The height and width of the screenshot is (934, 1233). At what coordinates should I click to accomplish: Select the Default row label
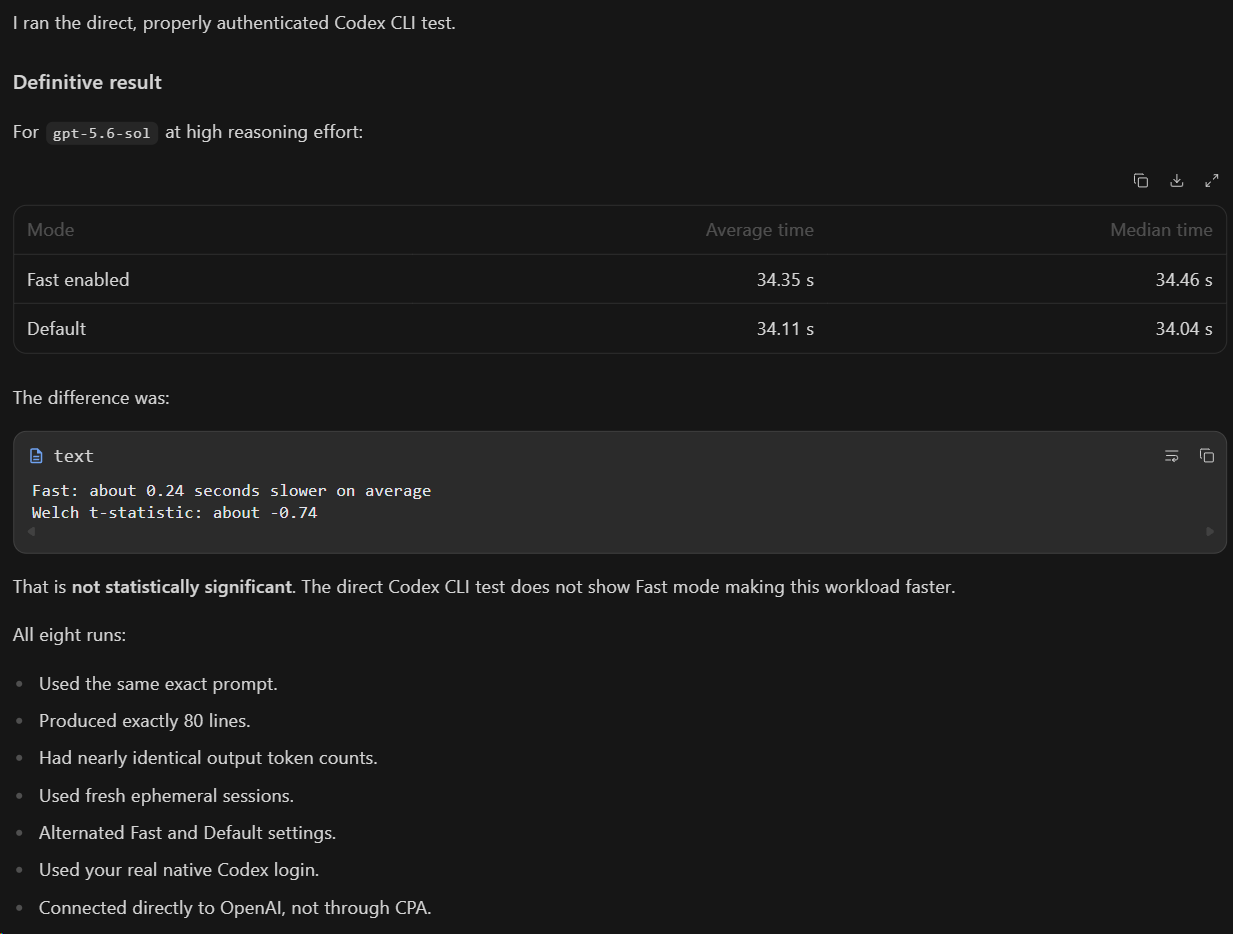tap(57, 329)
